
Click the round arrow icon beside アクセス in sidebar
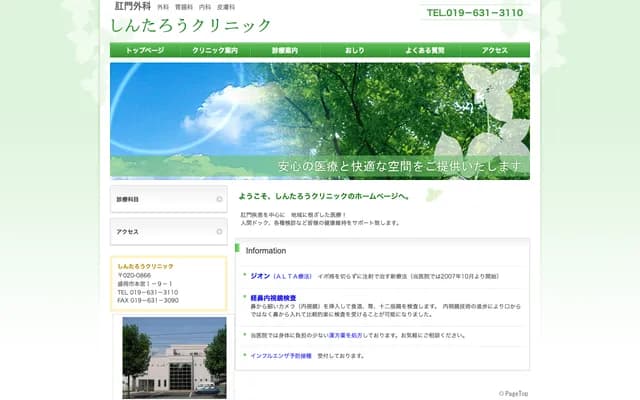[x=219, y=232]
